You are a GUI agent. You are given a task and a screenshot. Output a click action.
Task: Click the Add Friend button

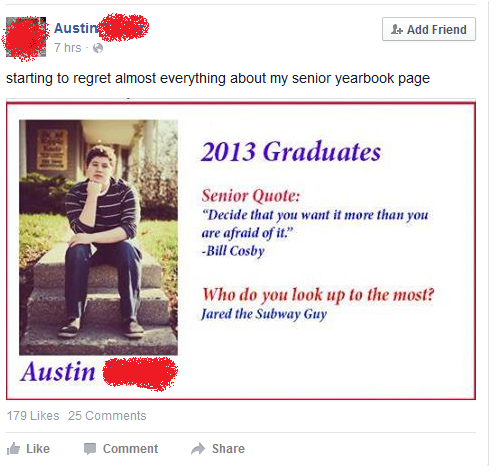point(429,29)
